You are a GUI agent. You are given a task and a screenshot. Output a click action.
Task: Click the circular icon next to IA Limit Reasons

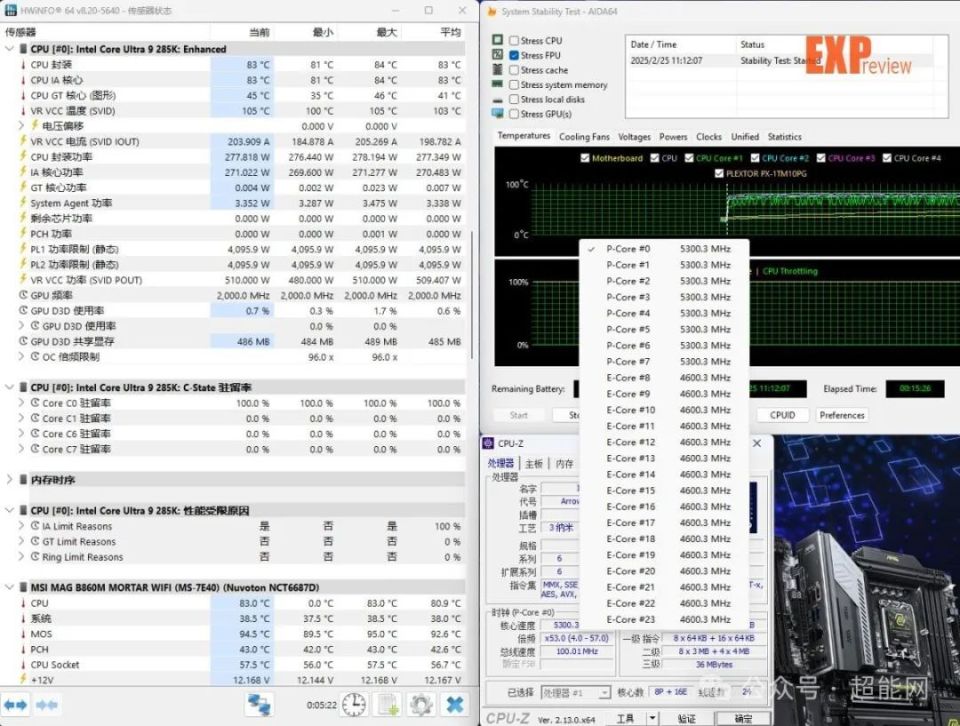[36, 526]
